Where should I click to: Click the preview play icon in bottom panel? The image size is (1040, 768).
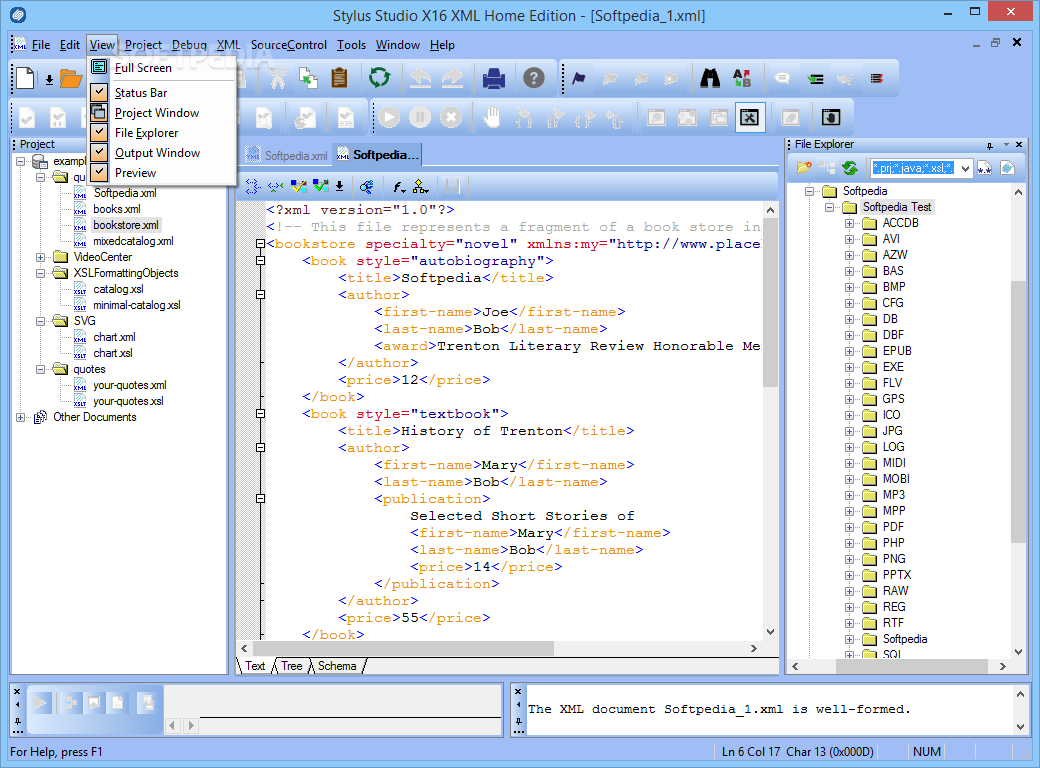coord(40,703)
